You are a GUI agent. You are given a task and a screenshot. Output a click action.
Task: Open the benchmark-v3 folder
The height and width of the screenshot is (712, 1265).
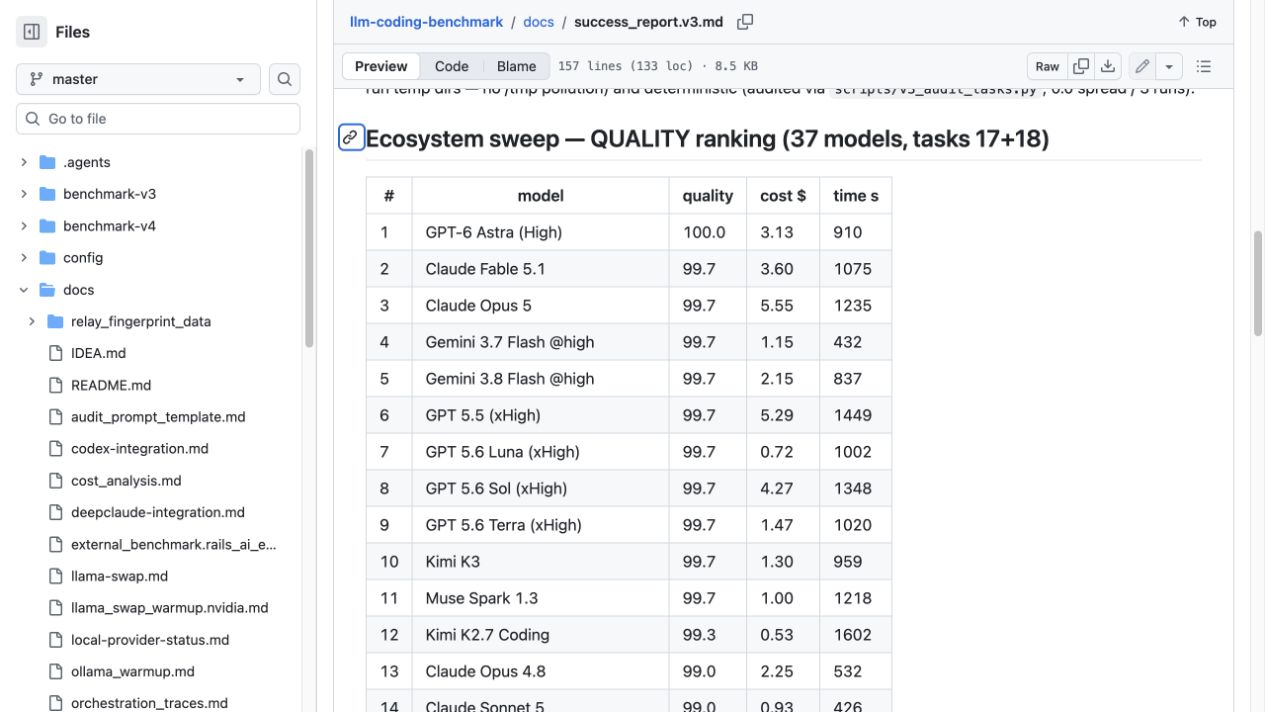click(x=109, y=194)
